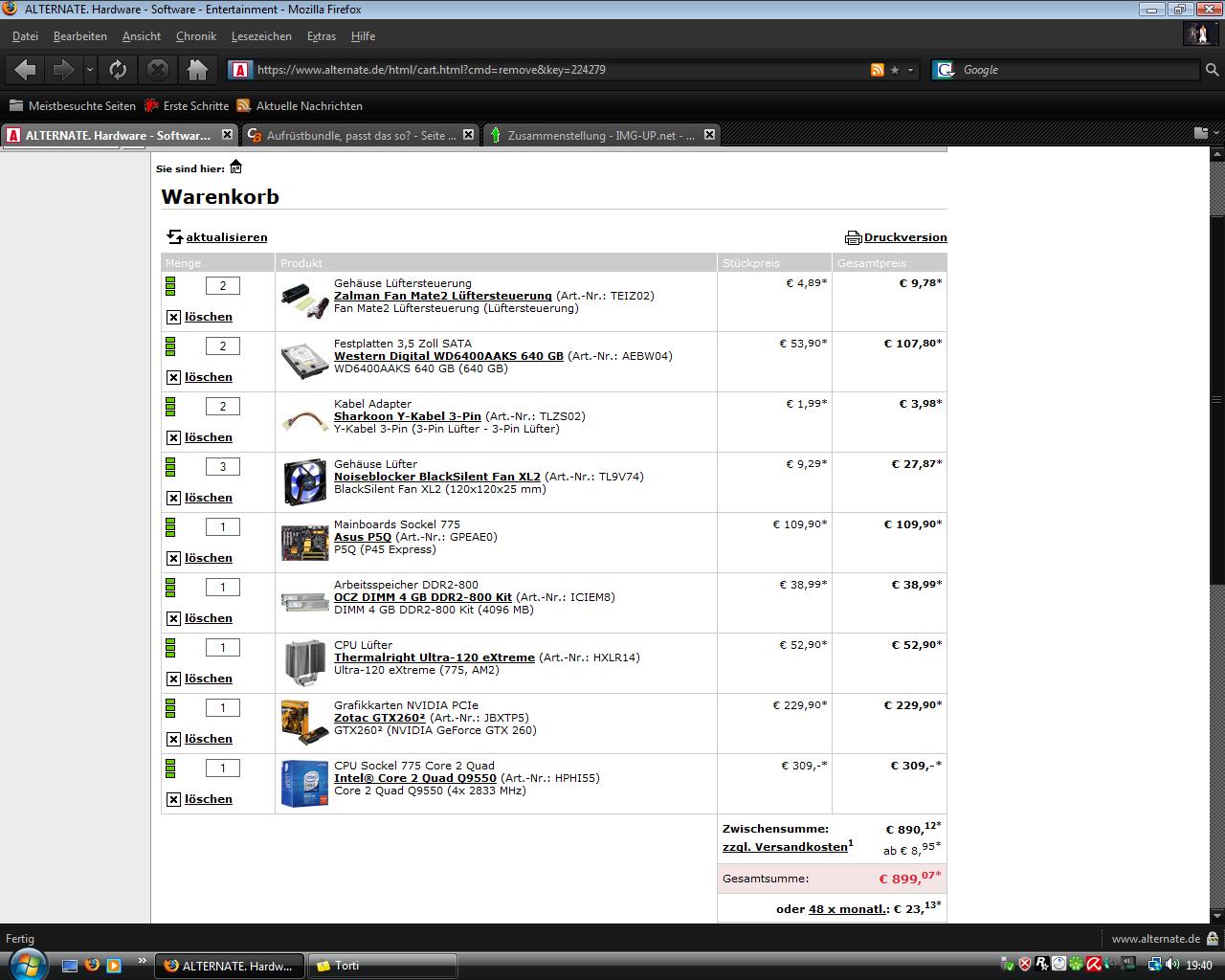
Task: Click green availability indicator for Thermalright row
Action: [170, 648]
